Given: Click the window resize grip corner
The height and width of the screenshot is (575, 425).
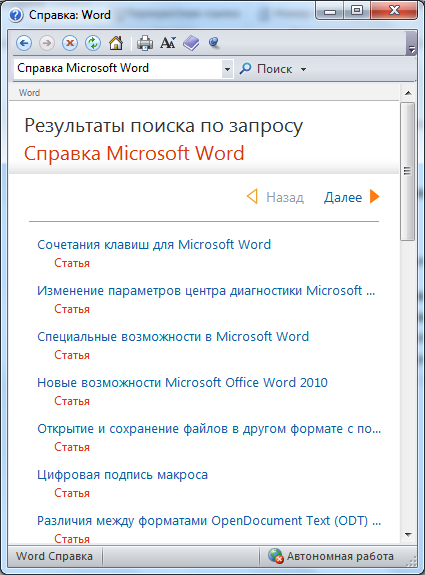Looking at the screenshot, I should 412,561.
